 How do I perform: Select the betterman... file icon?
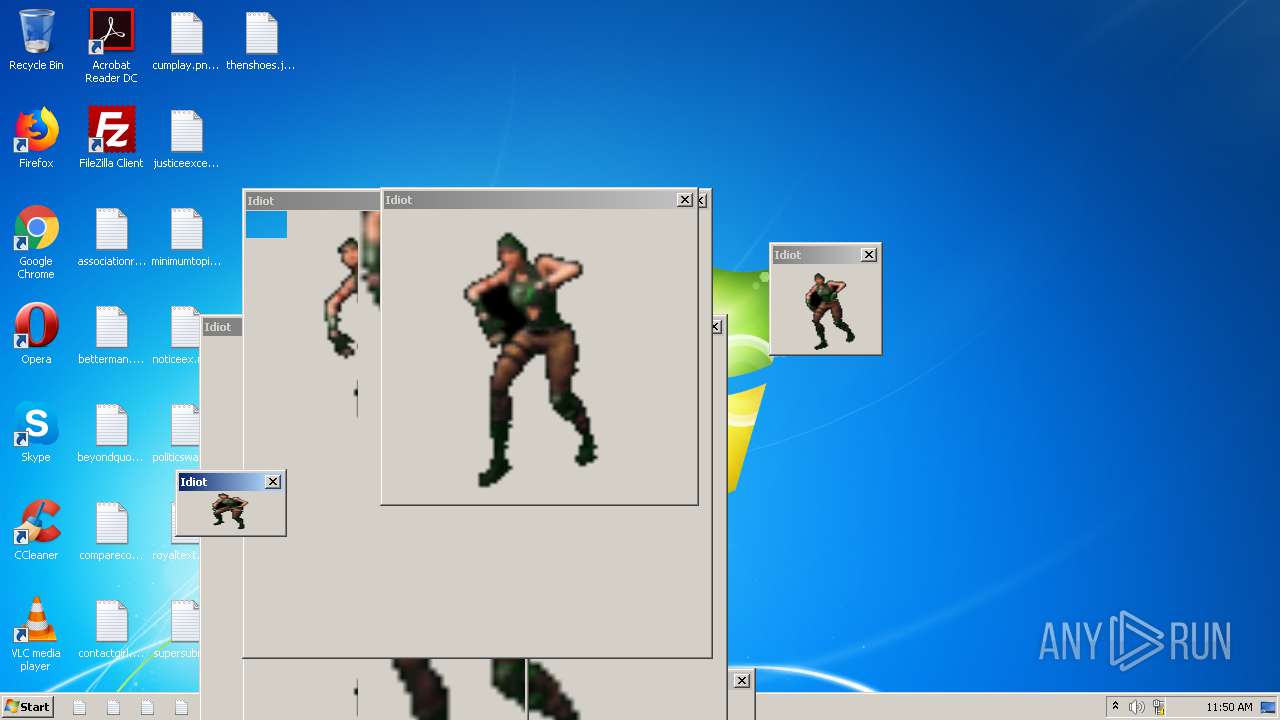click(x=111, y=334)
